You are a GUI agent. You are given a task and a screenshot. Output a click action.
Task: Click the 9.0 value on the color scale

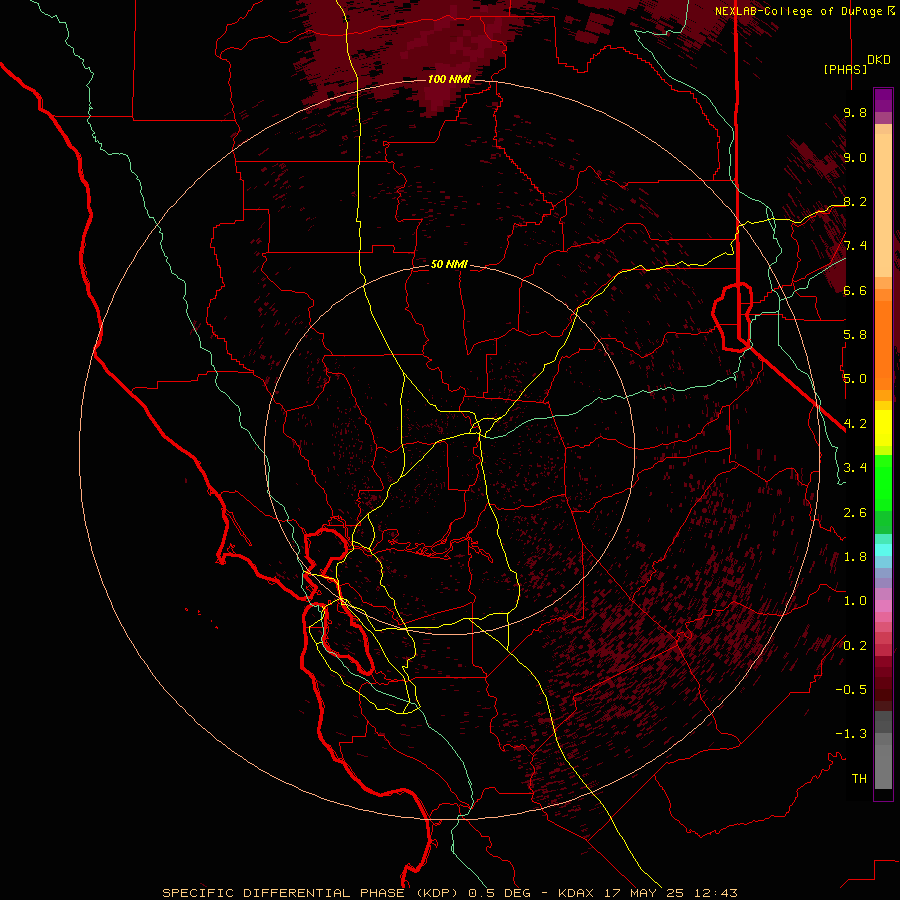[x=855, y=158]
